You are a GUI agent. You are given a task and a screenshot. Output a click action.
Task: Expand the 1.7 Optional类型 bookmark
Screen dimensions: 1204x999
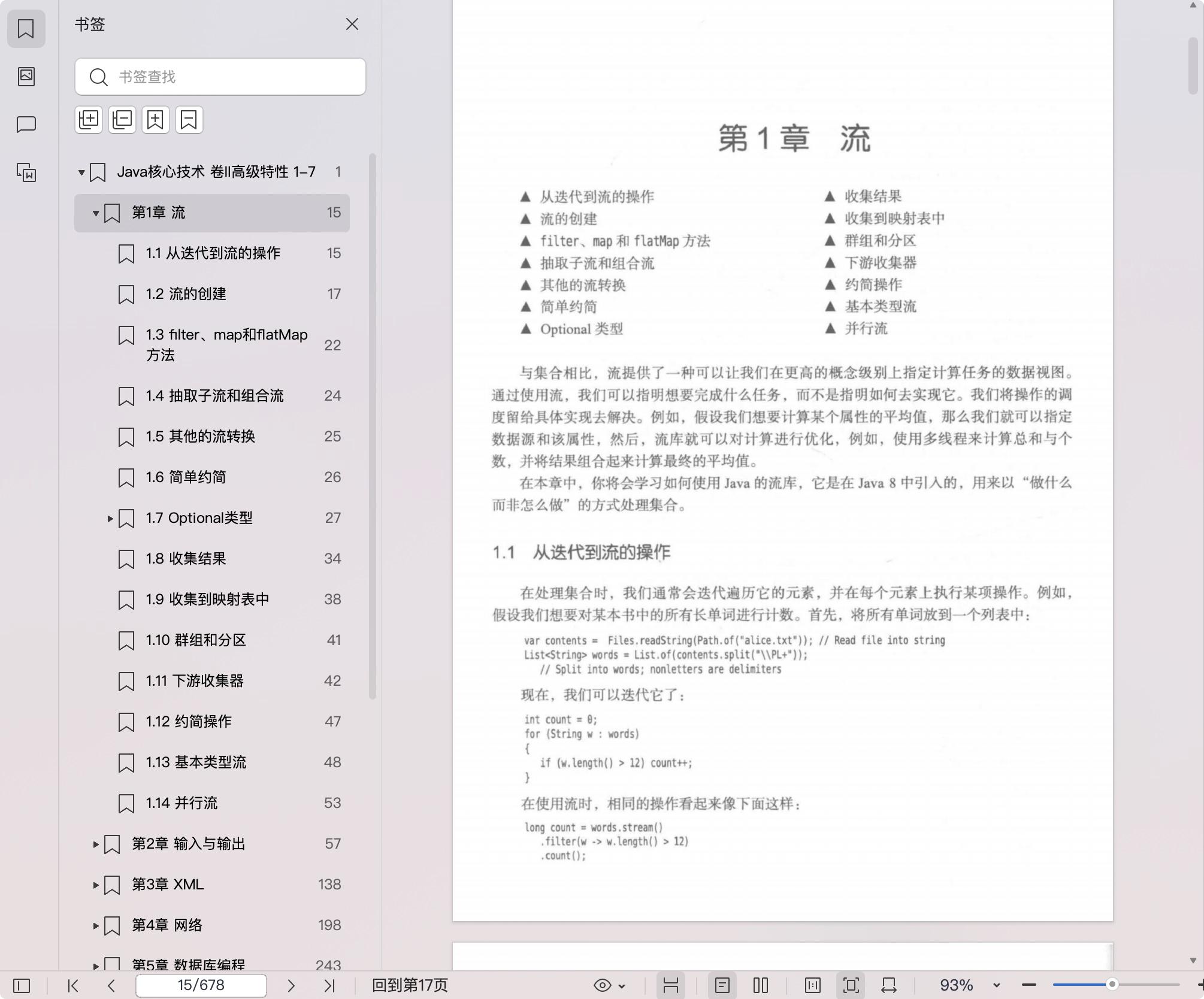[x=110, y=519]
